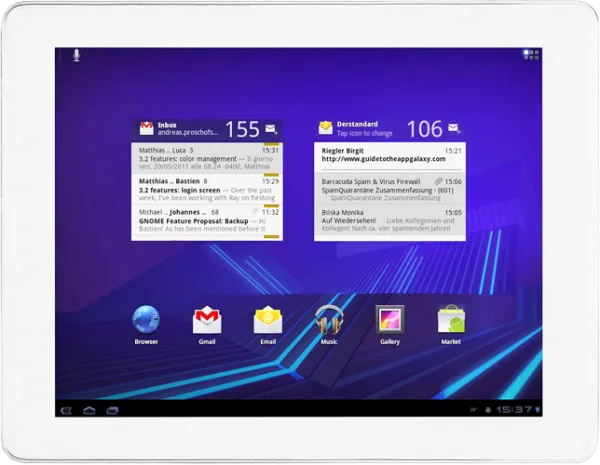600x465 pixels.
Task: Open the '3.2 features: color management' email
Action: (207, 158)
